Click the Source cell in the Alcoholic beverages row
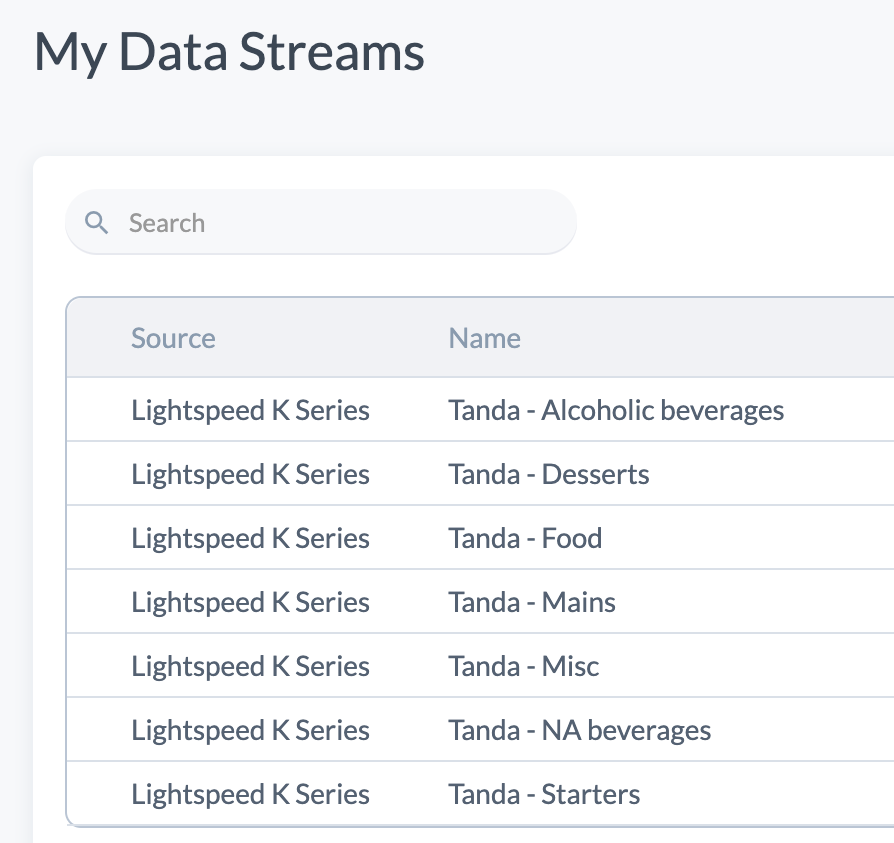The width and height of the screenshot is (894, 843). click(x=250, y=410)
